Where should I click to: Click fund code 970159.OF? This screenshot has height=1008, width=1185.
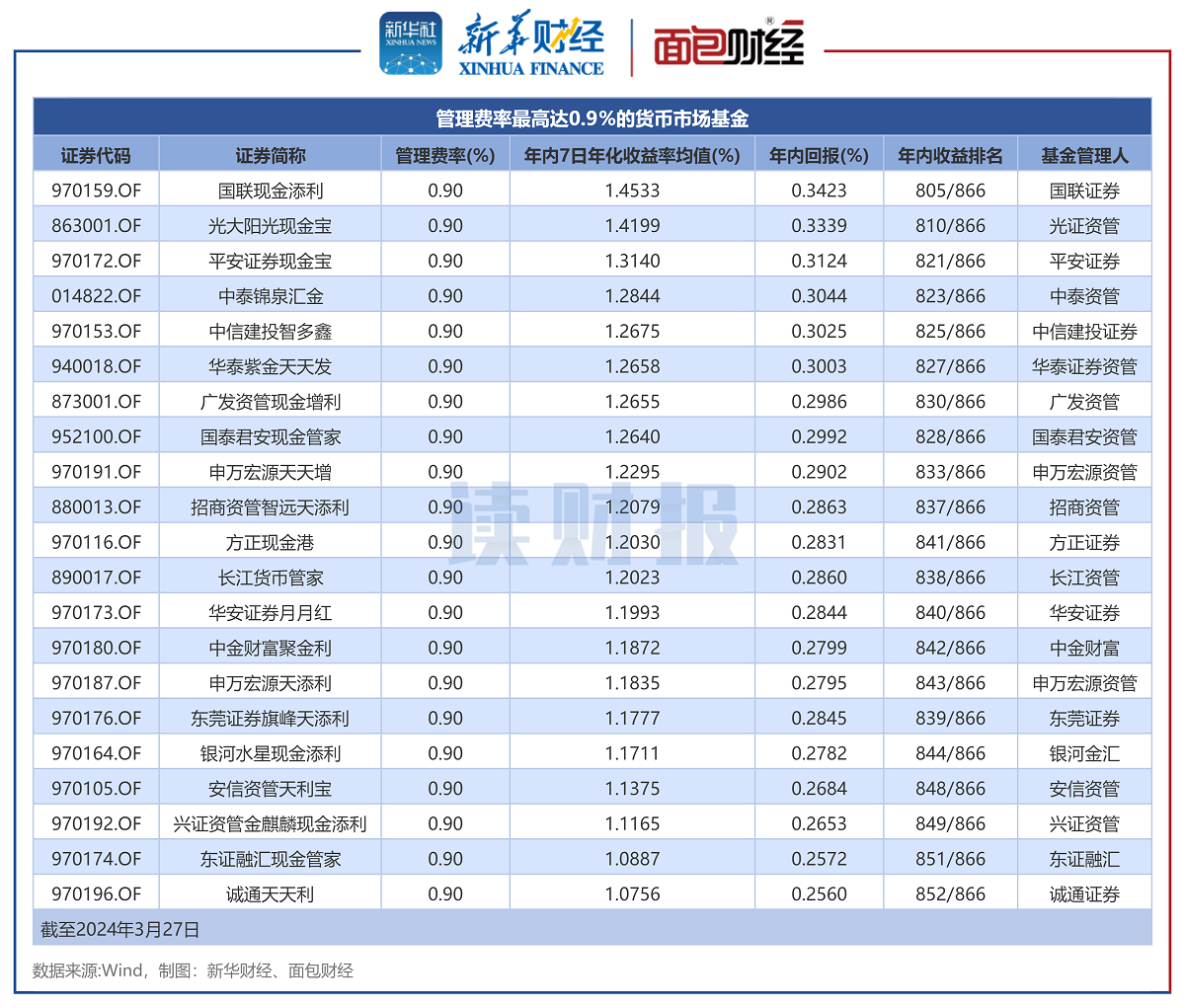(96, 191)
